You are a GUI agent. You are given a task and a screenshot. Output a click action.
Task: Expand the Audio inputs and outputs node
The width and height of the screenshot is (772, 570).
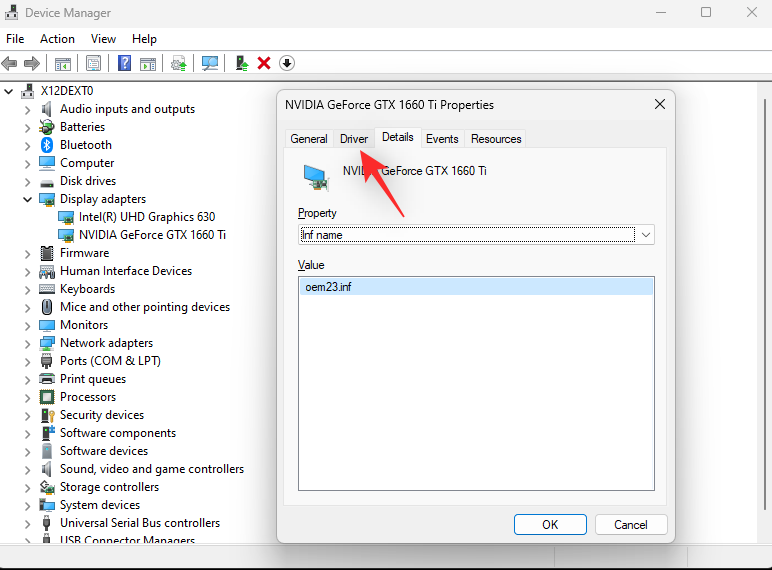27,109
